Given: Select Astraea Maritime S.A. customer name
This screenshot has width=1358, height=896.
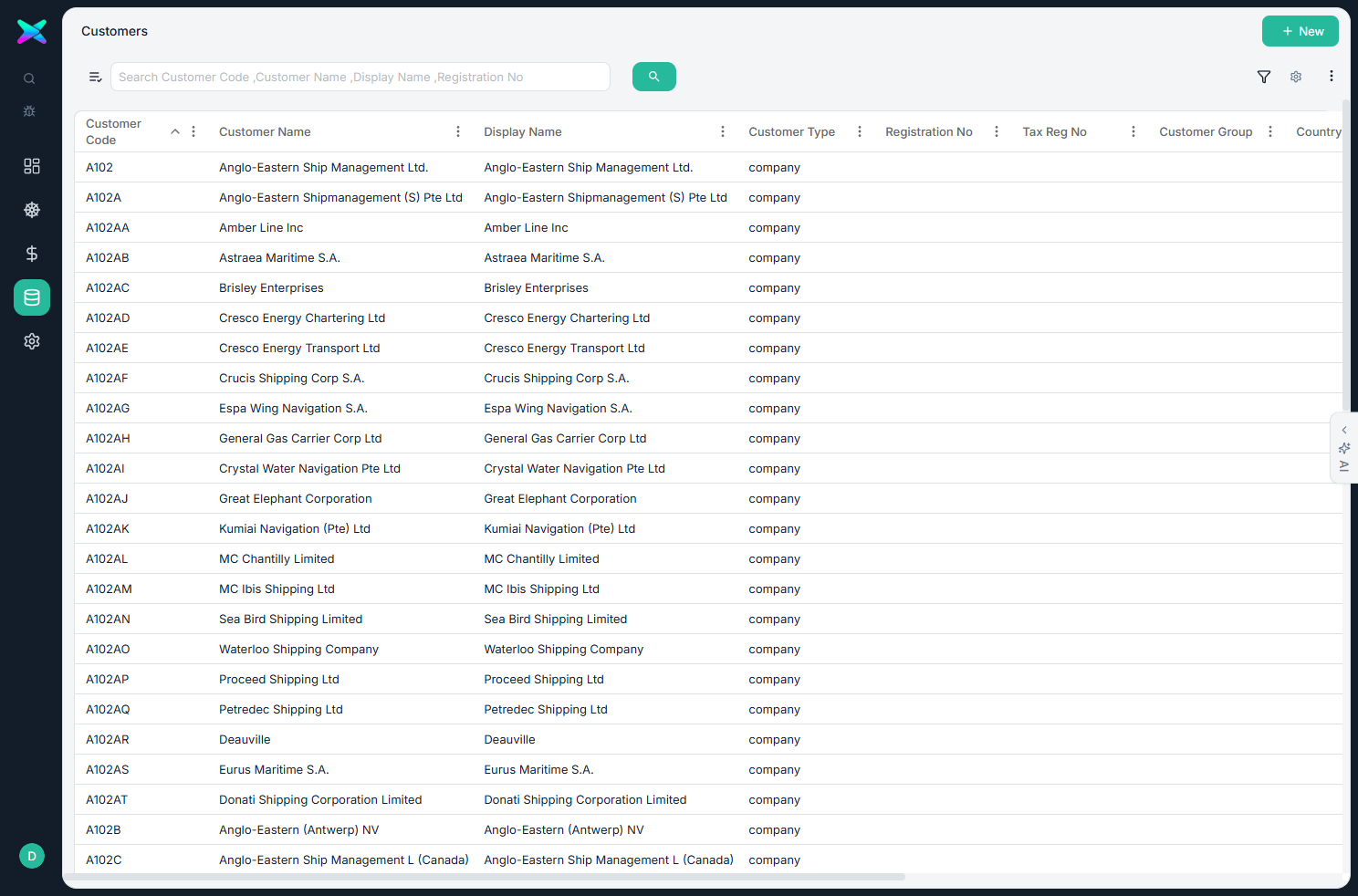Looking at the screenshot, I should pyautogui.click(x=279, y=257).
